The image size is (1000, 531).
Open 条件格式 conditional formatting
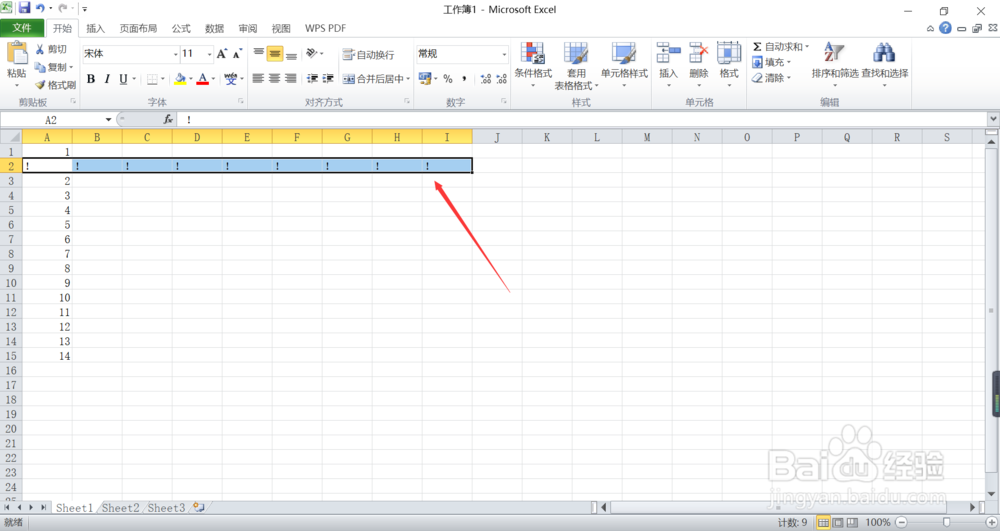(533, 64)
